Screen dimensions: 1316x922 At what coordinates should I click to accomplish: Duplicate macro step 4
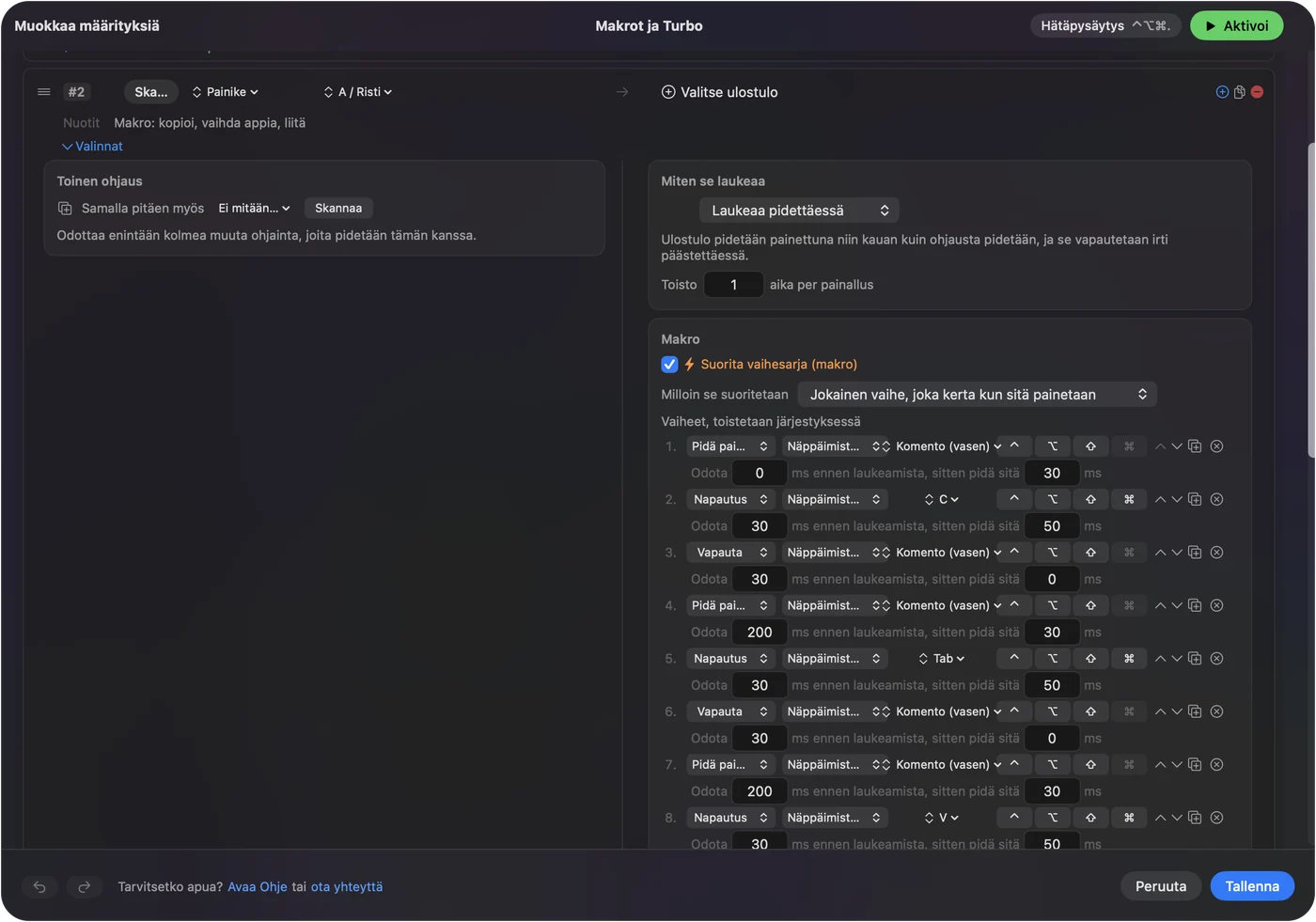[1195, 605]
